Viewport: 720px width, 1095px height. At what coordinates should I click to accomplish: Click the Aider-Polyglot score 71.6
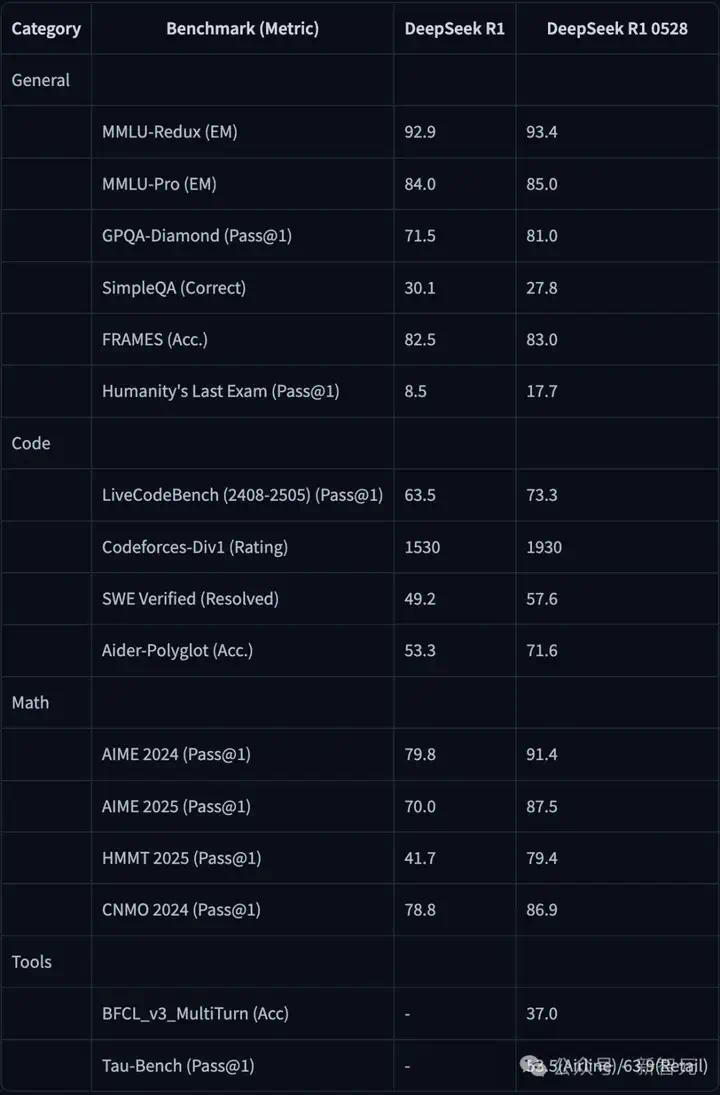(x=542, y=651)
